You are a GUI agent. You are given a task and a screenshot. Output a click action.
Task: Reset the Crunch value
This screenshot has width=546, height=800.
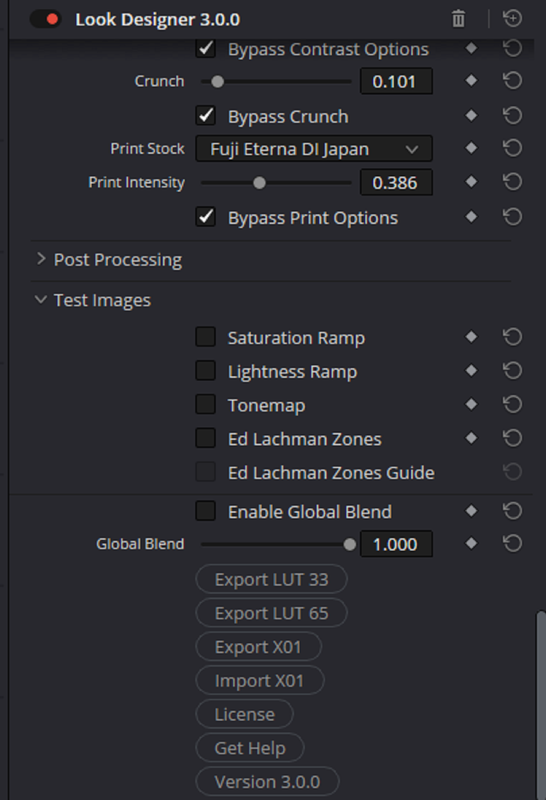(512, 81)
